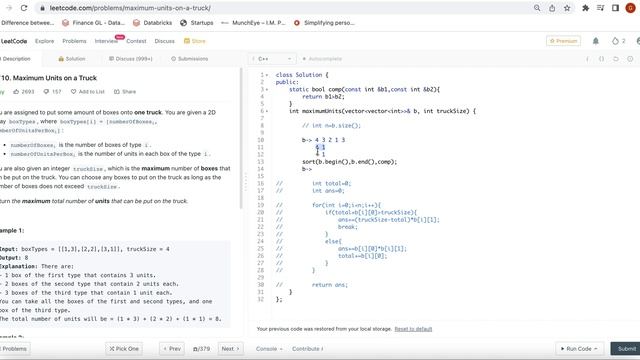Click the browser address bar URL
The width and height of the screenshot is (640, 360).
click(130, 8)
